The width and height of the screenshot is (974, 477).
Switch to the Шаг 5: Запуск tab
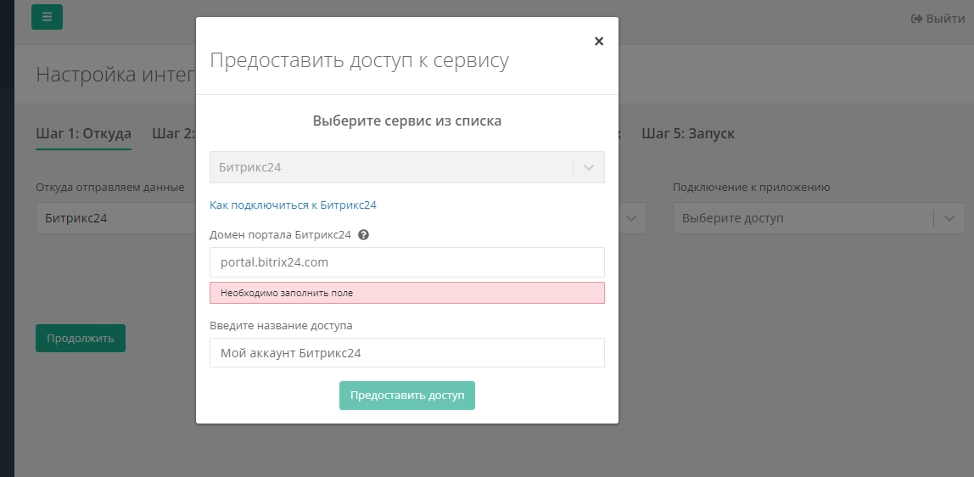(x=688, y=134)
